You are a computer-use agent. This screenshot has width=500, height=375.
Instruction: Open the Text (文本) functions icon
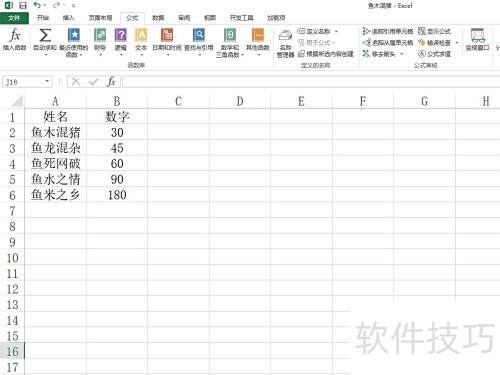(x=141, y=35)
